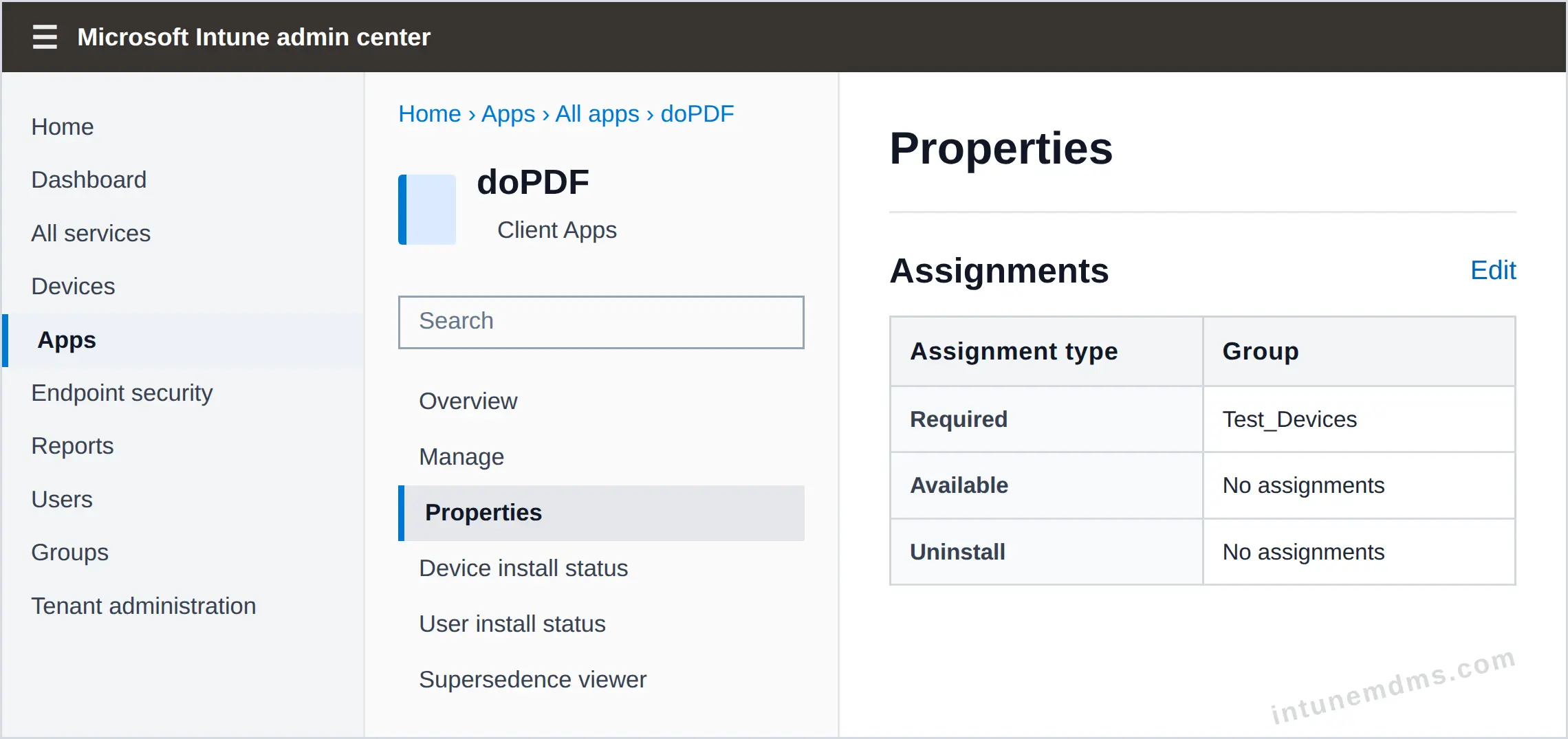
Task: Open Endpoint security section
Action: pyautogui.click(x=122, y=393)
